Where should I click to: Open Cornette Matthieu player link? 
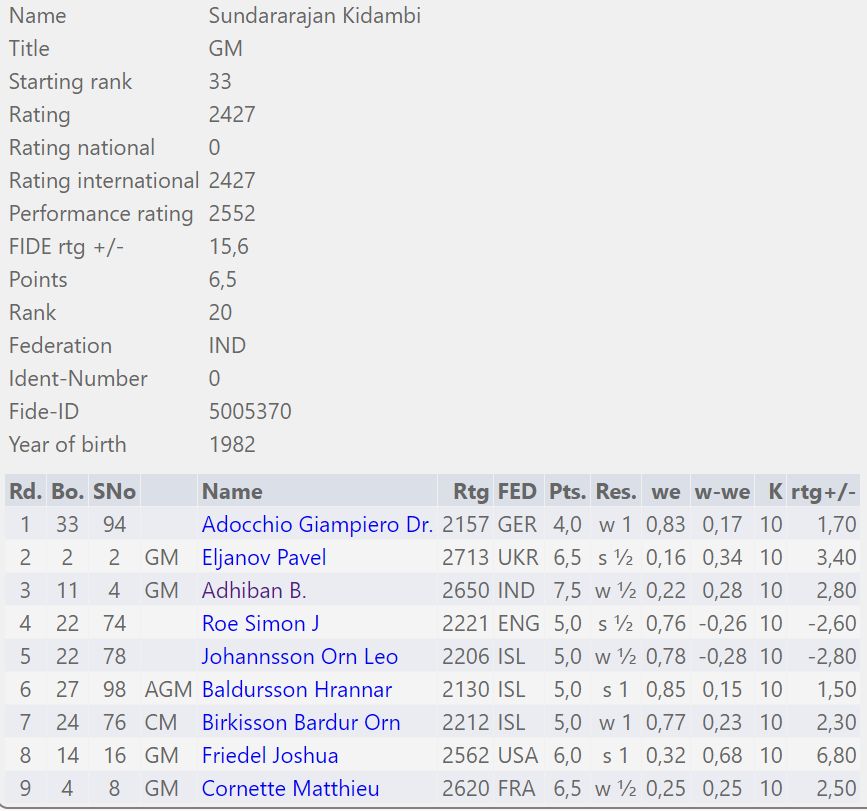[290, 788]
